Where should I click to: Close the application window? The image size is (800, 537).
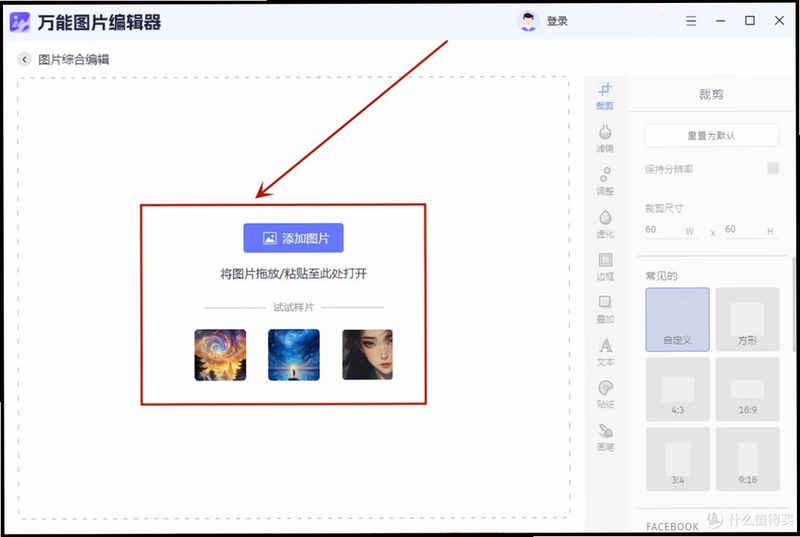point(779,20)
